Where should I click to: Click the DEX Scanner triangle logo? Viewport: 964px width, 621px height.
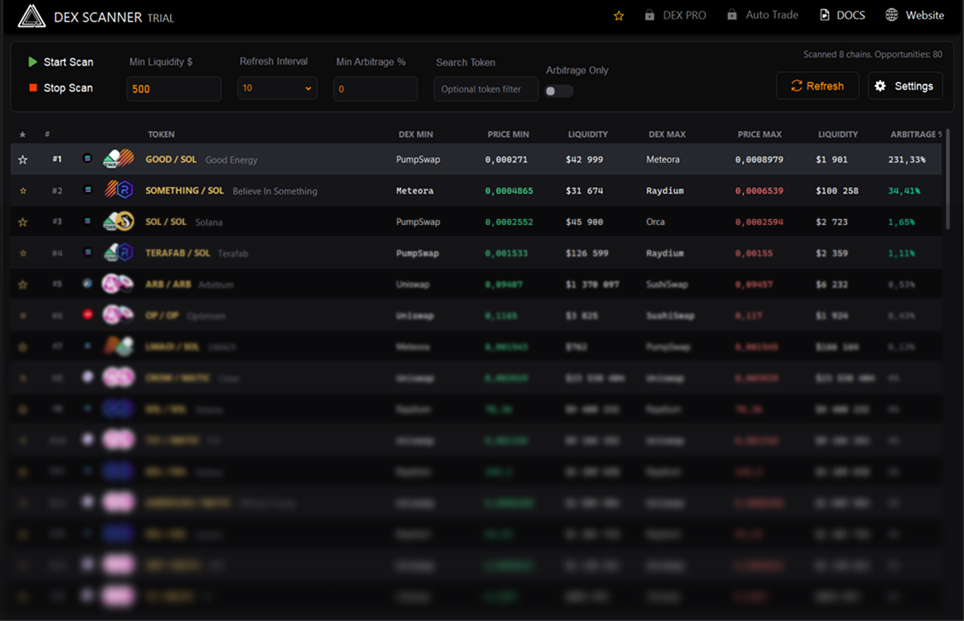coord(32,16)
